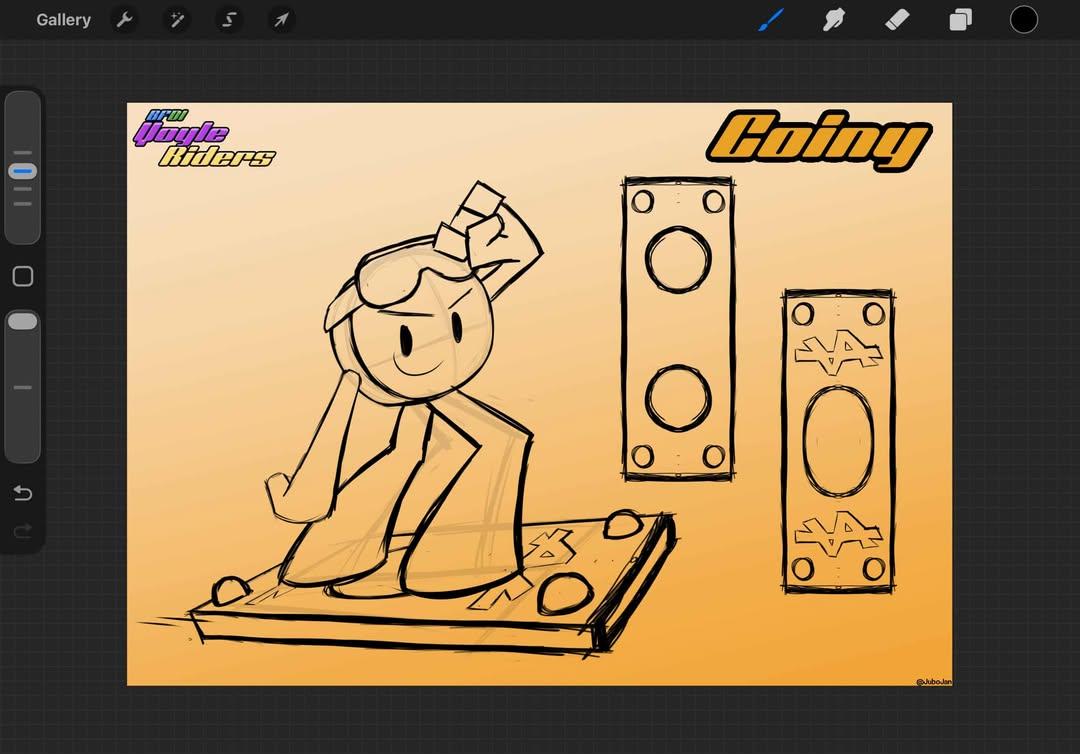Tap the square Modify button in sidebar
Viewport: 1080px width, 754px height.
(x=23, y=276)
